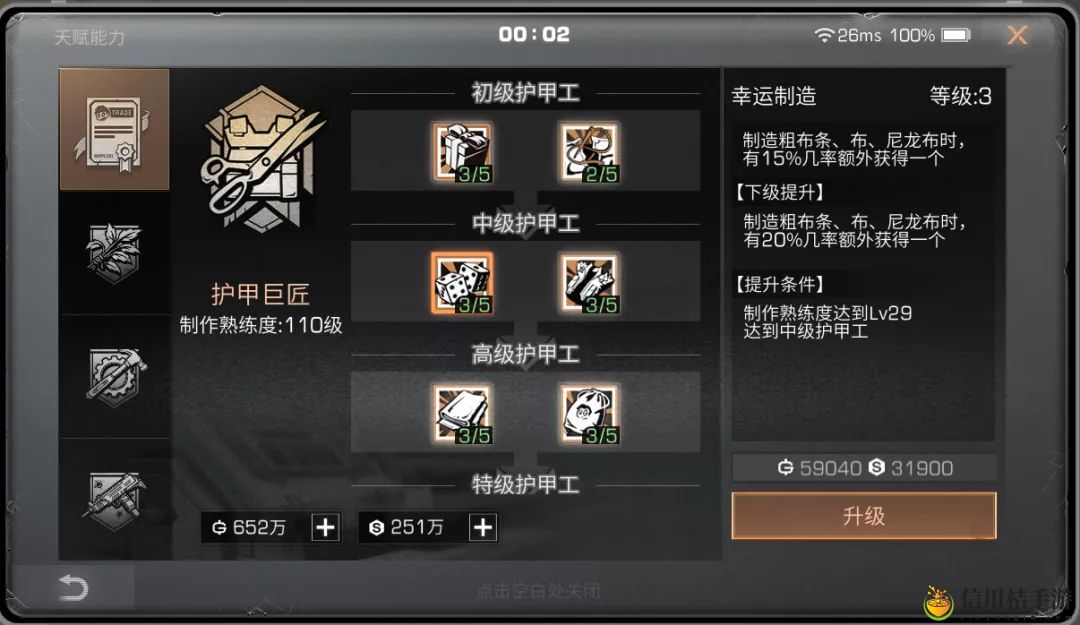Open the submachine gun weapon tab
This screenshot has height=625, width=1080.
[x=114, y=499]
